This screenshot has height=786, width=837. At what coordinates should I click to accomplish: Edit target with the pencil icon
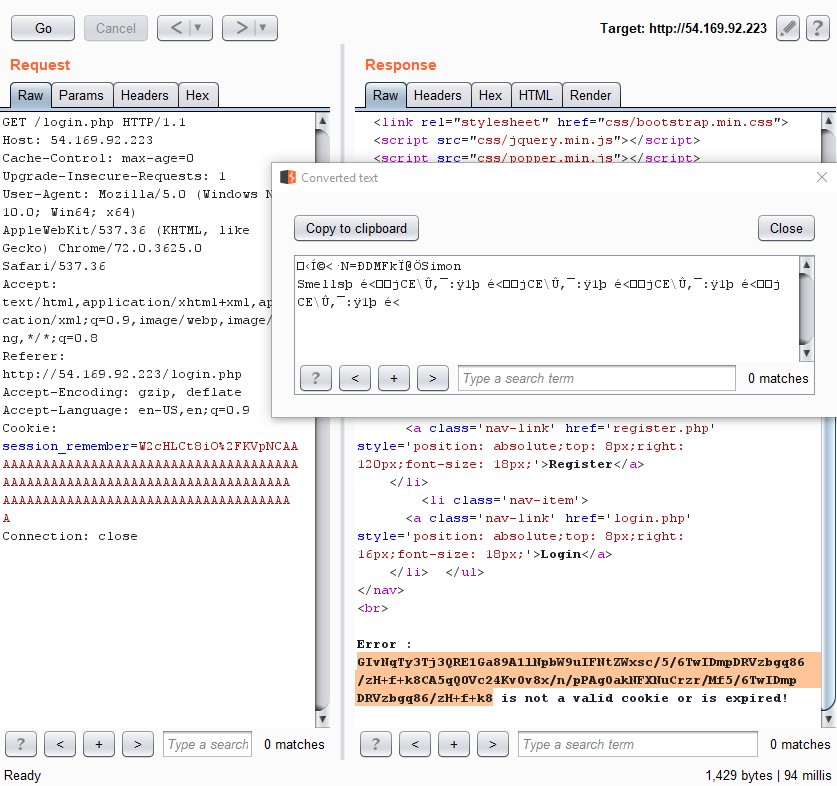tap(787, 28)
